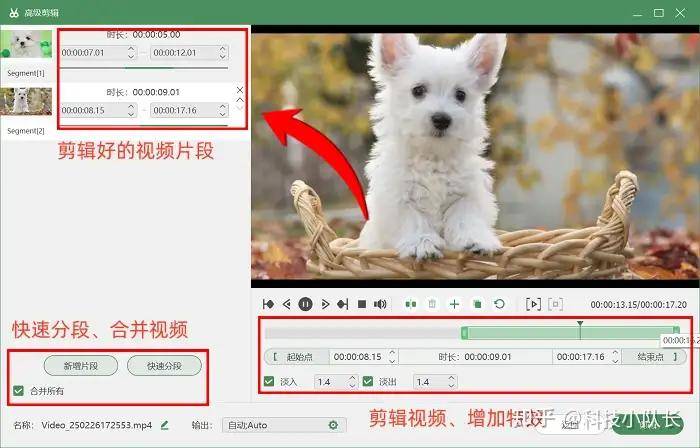The width and height of the screenshot is (700, 448).
Task: Move Segment[2] down with the arrow
Action: tap(240, 108)
